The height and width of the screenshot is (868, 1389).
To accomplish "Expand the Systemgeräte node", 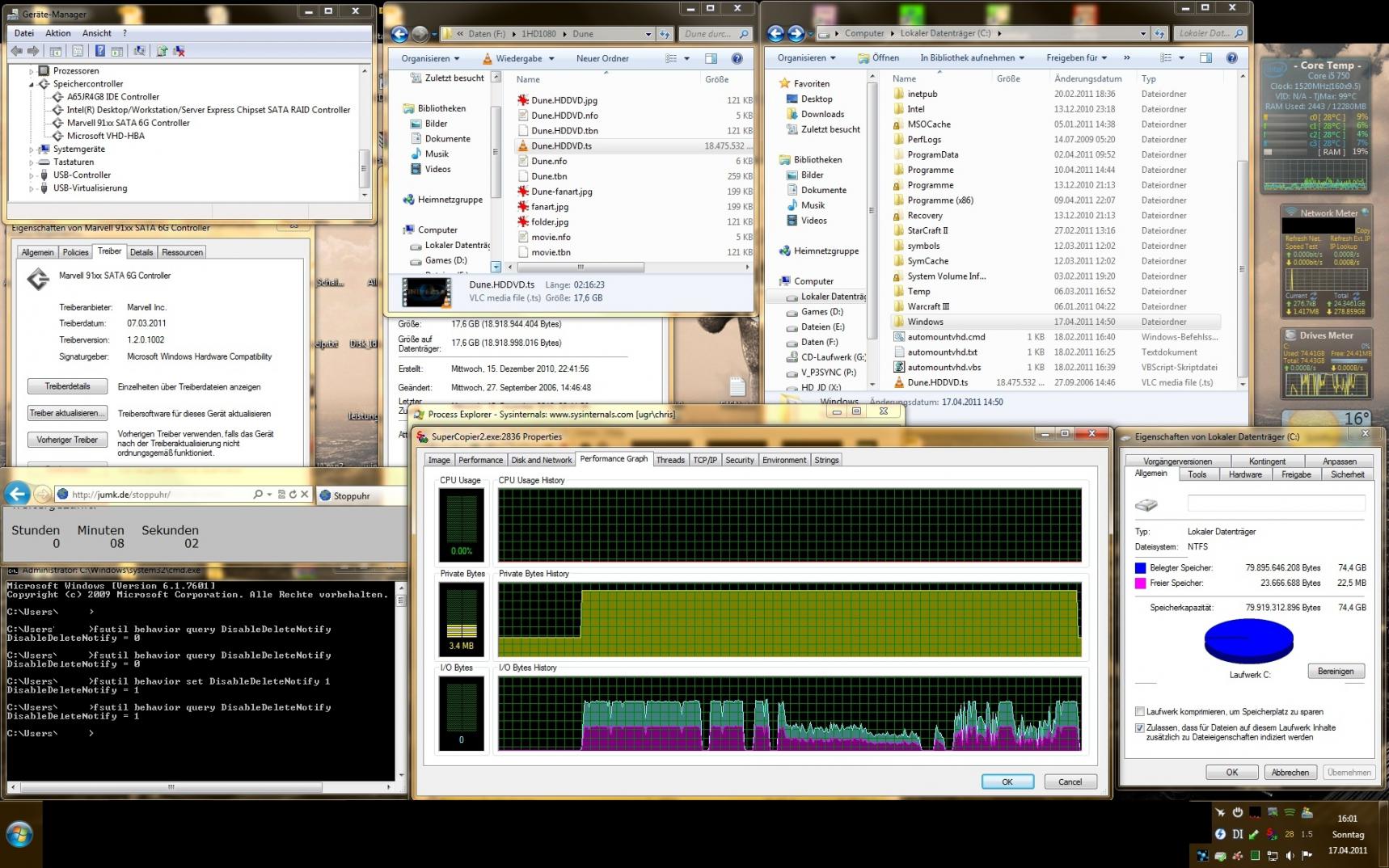I will pos(32,150).
